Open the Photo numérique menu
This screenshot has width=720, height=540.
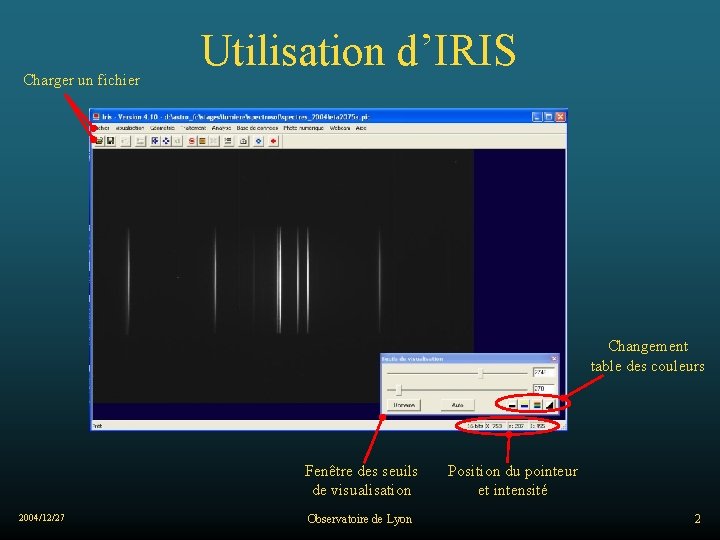[x=304, y=128]
